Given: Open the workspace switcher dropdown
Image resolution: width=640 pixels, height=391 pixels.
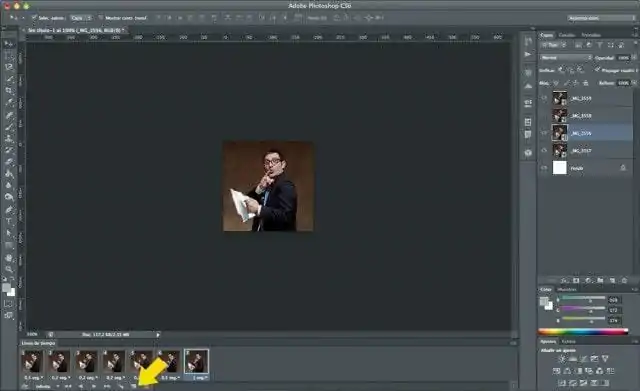Looking at the screenshot, I should click(x=601, y=18).
